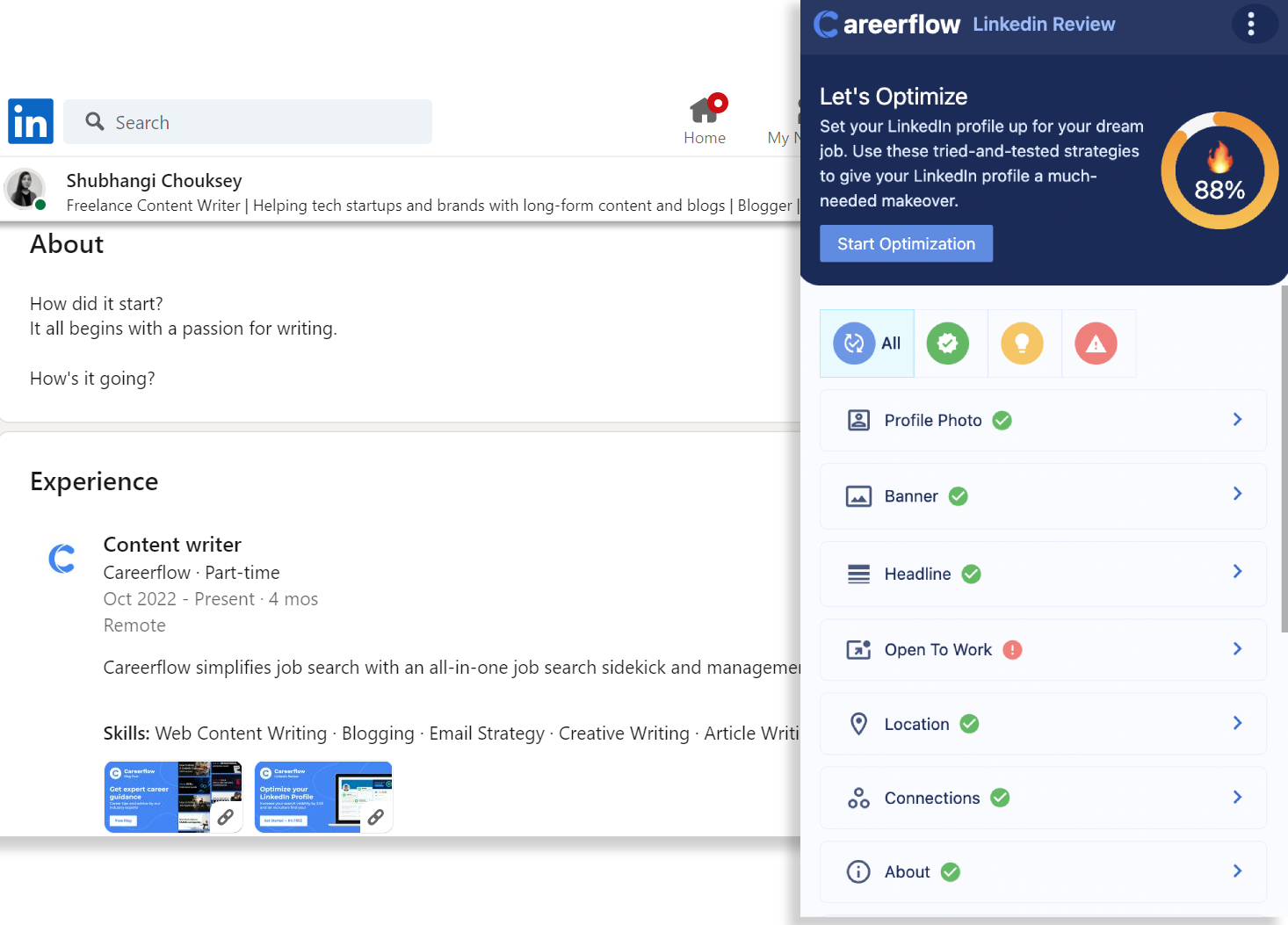
Task: Click the LinkedIn logo icon
Action: coord(31,121)
